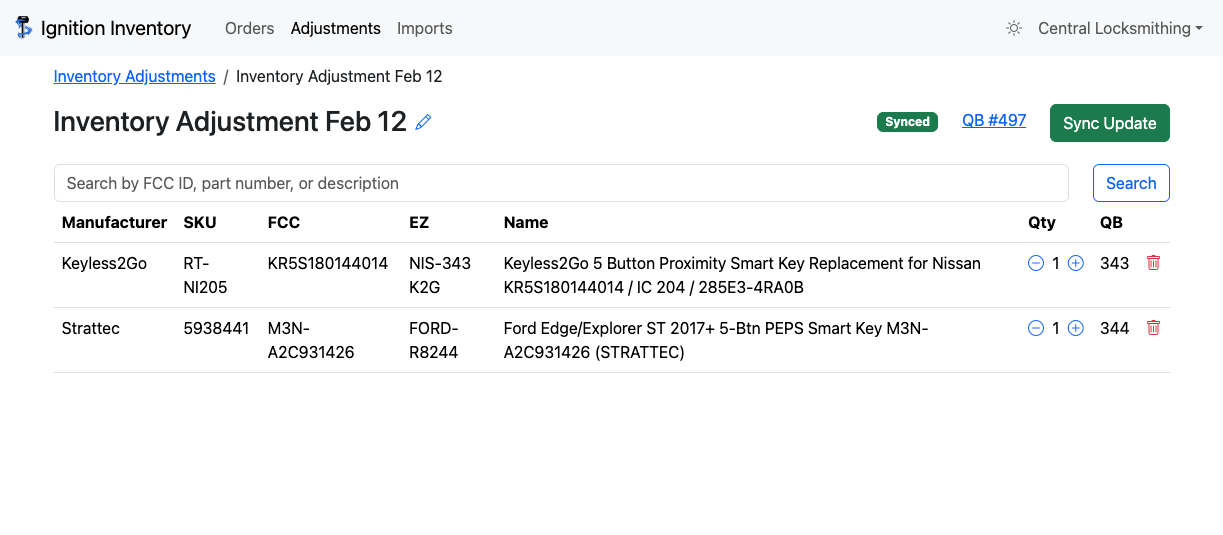Delete the Strattec item with trash icon

[x=1153, y=328]
